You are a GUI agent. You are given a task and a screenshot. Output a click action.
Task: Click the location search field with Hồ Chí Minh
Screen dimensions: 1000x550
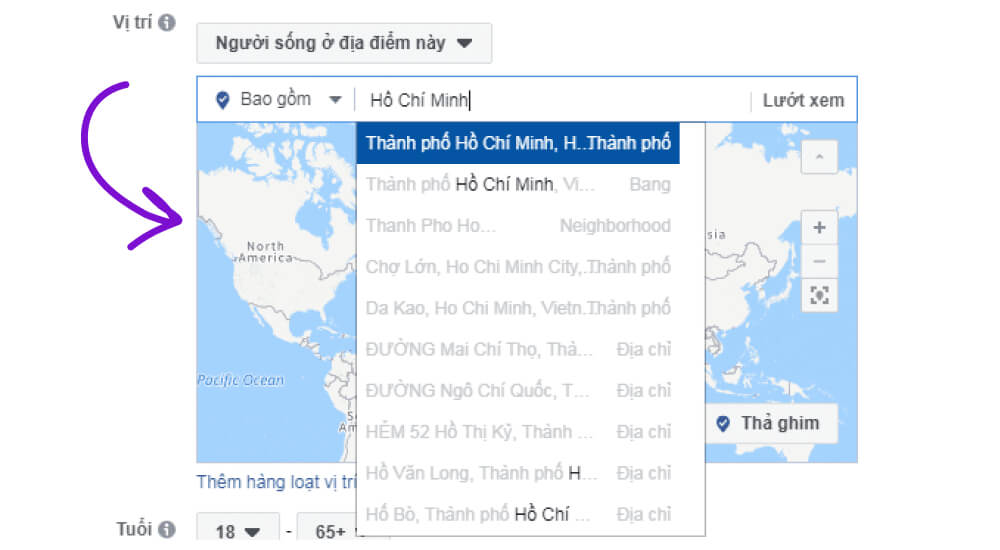(552, 100)
